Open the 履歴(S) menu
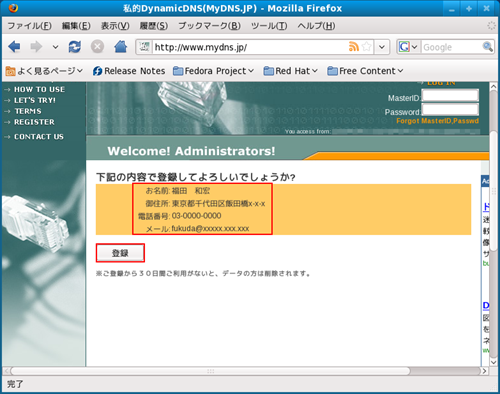 154,26
